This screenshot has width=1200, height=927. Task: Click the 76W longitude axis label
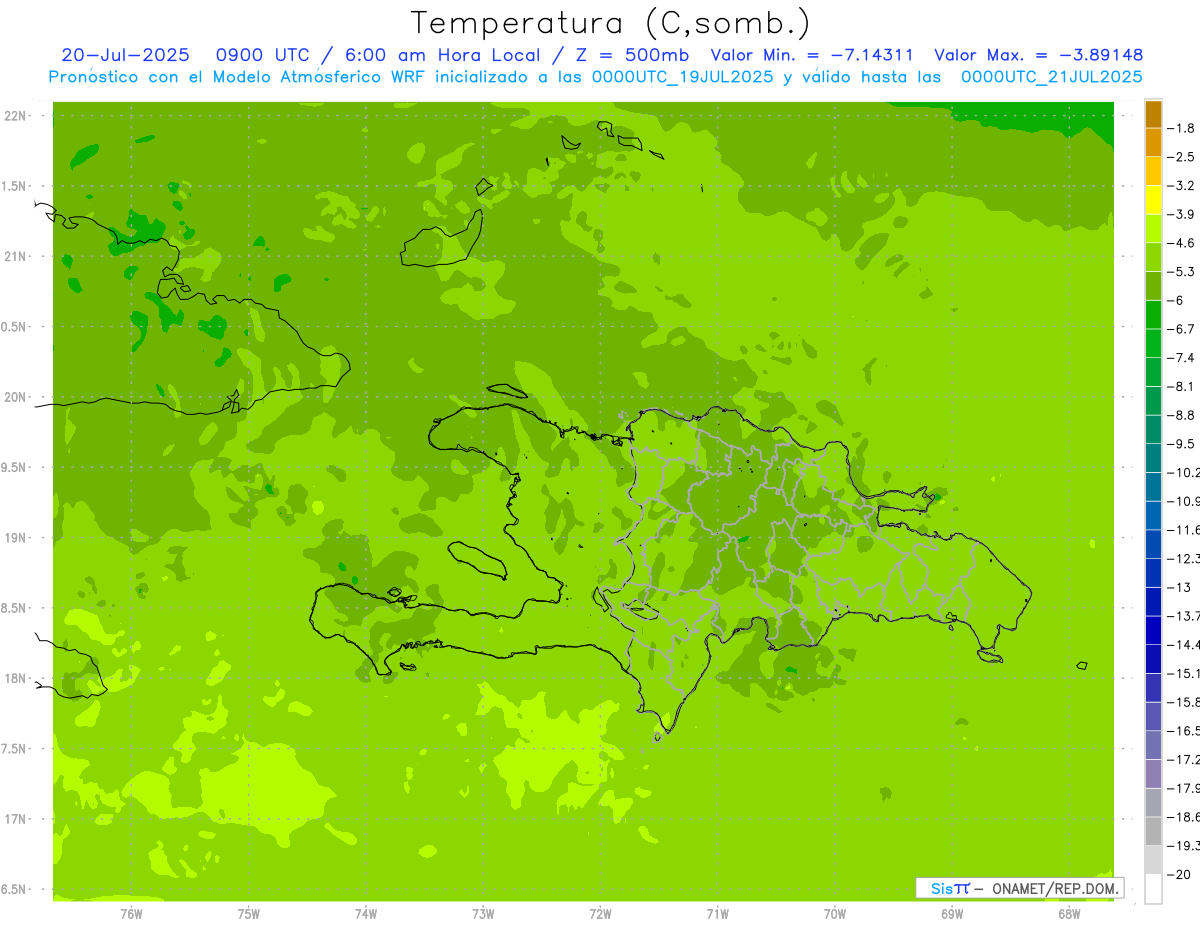[x=131, y=914]
